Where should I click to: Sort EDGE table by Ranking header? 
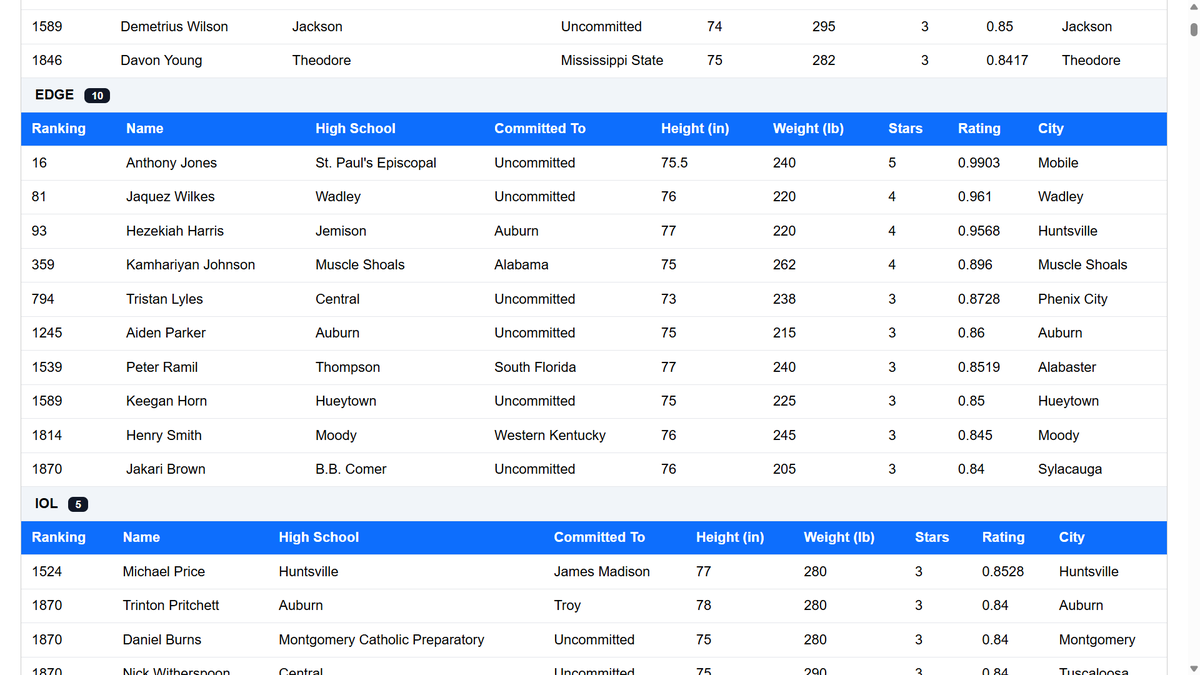point(59,129)
